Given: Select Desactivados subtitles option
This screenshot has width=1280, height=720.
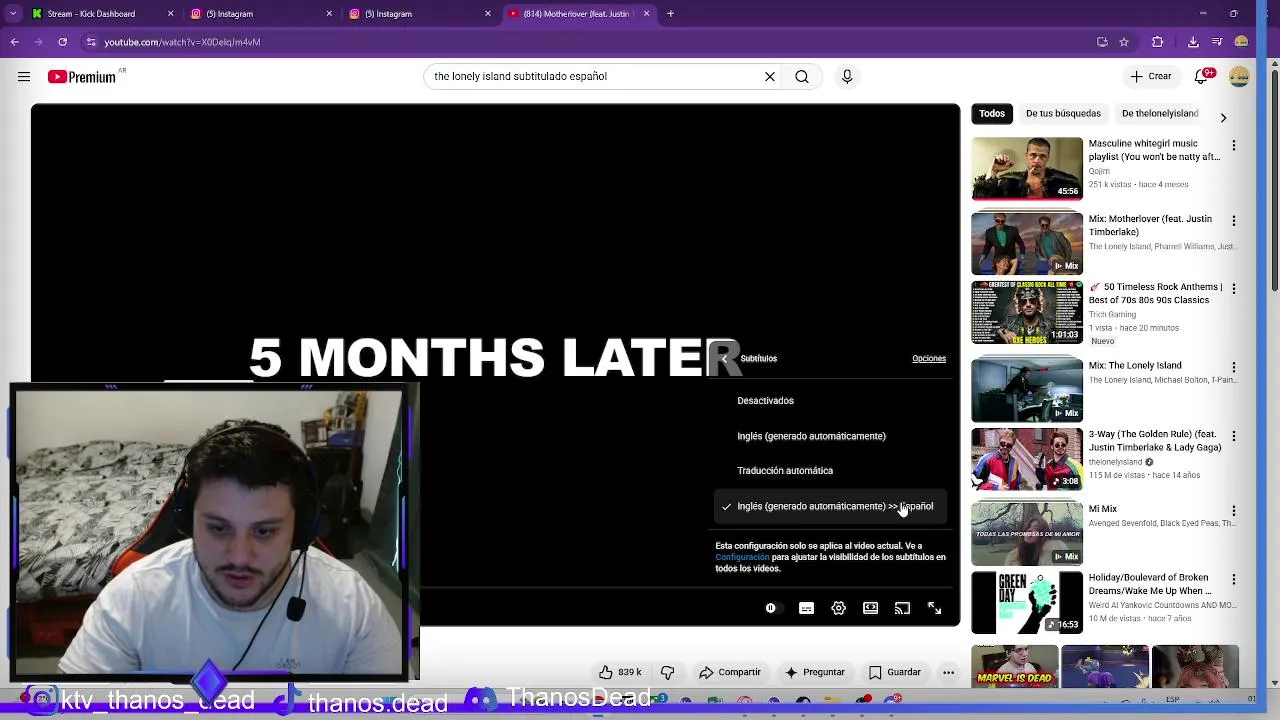Looking at the screenshot, I should 832,400.
